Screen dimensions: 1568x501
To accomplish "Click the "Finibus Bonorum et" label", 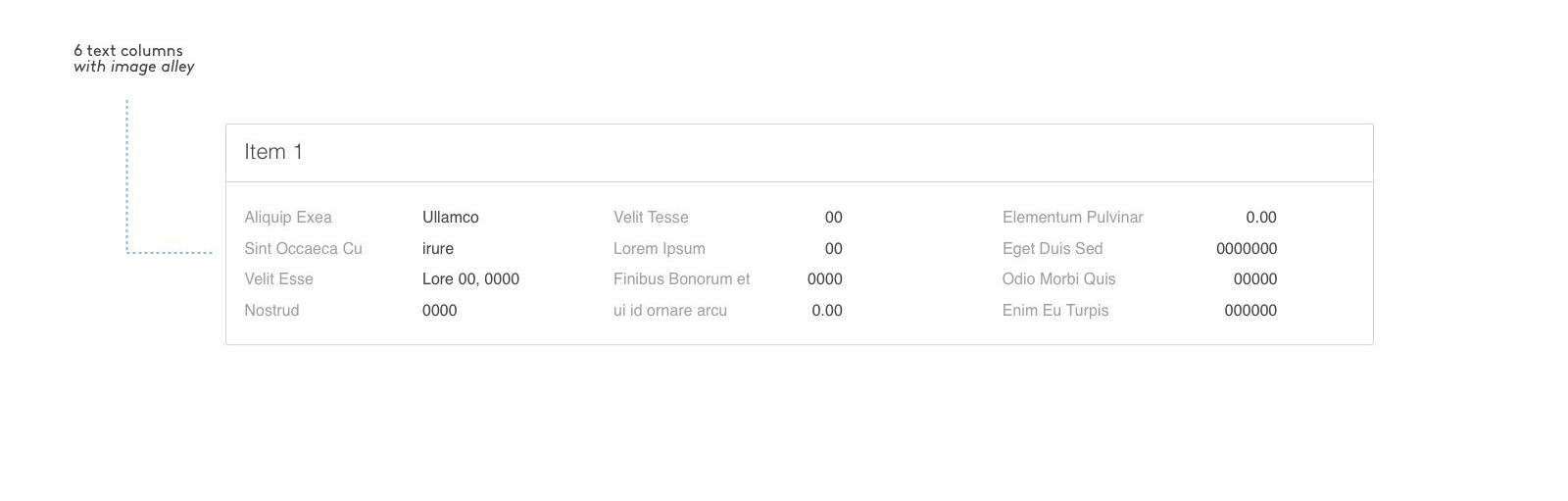I will pyautogui.click(x=681, y=279).
